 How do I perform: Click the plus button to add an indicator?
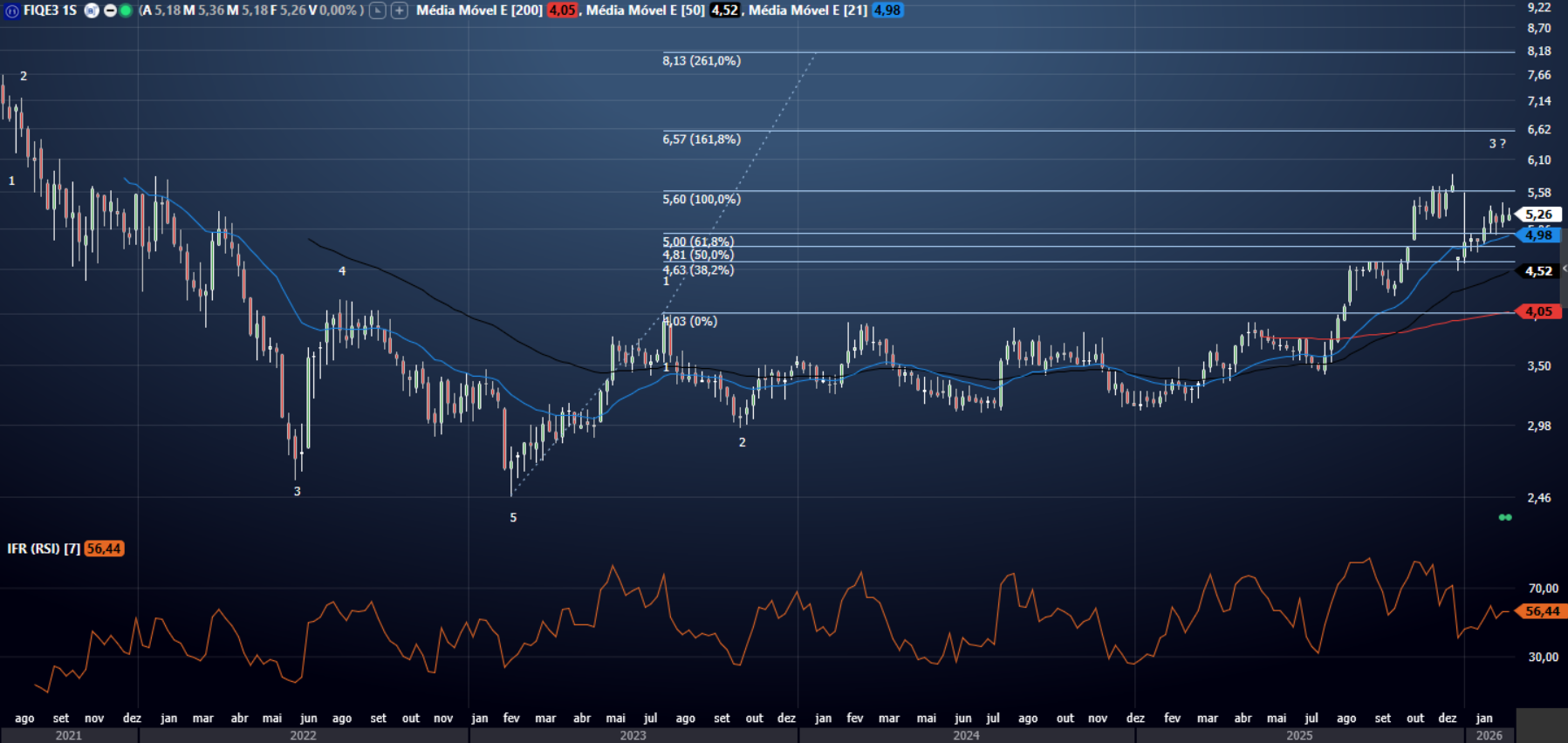399,10
